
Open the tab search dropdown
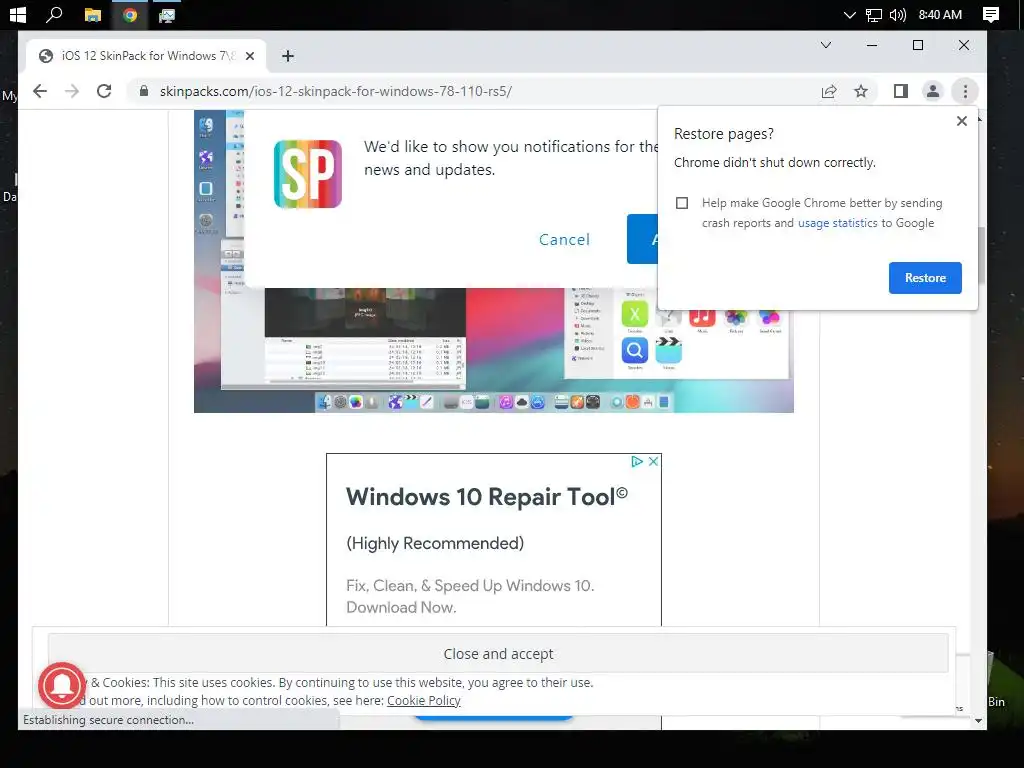[x=825, y=45]
